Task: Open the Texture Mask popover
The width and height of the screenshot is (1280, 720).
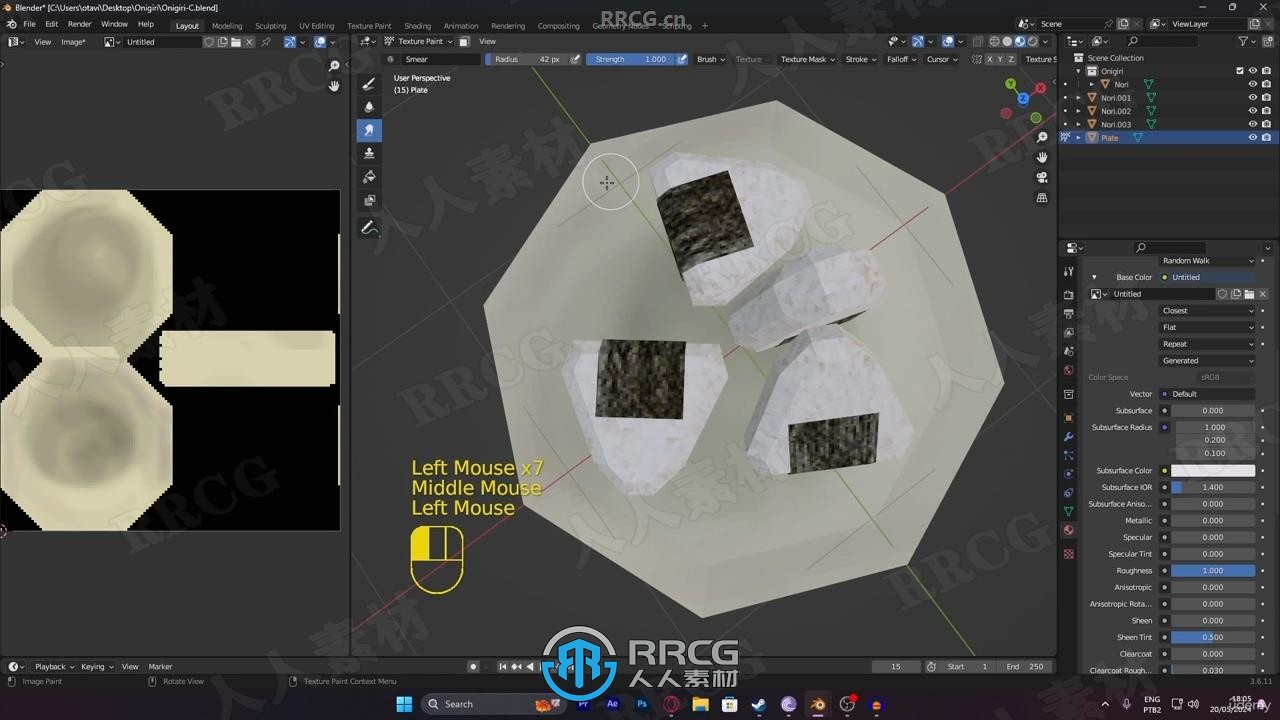Action: click(x=807, y=59)
